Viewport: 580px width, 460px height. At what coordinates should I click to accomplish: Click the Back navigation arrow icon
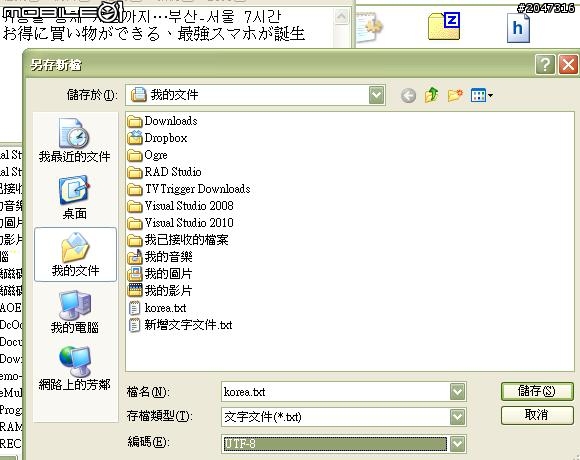tap(408, 96)
